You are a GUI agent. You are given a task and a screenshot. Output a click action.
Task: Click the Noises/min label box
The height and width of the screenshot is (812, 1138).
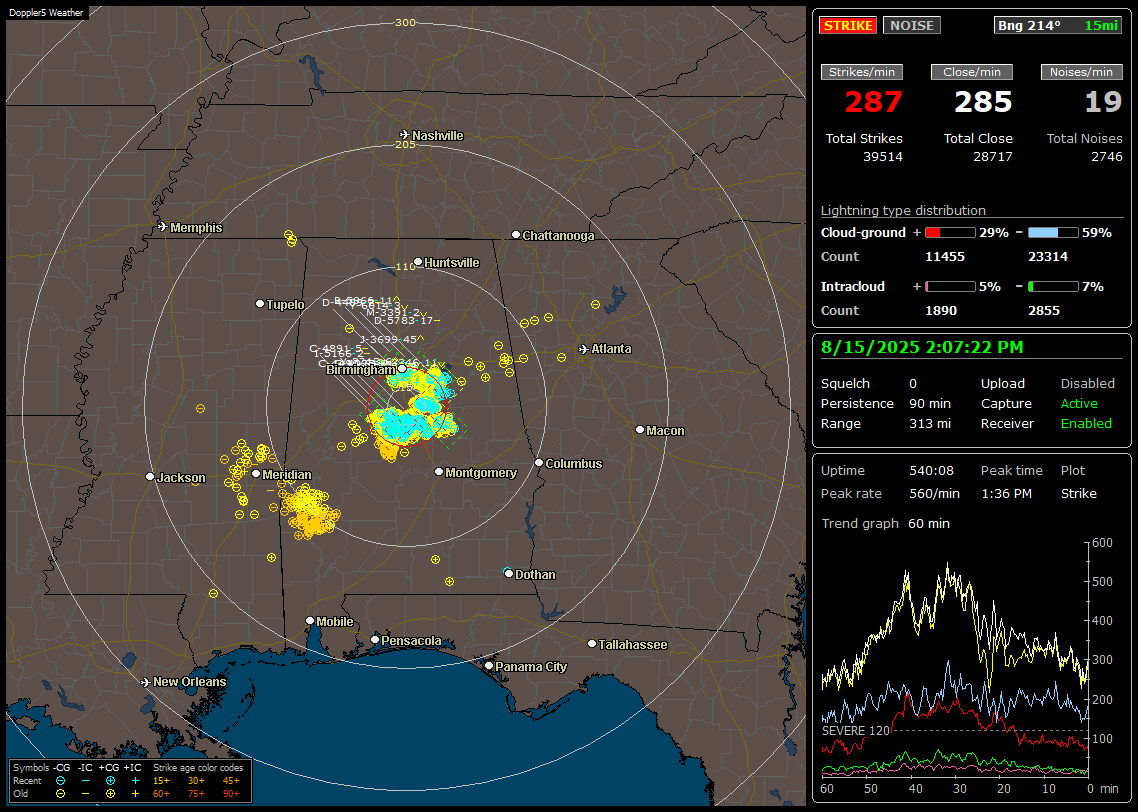pos(1081,72)
